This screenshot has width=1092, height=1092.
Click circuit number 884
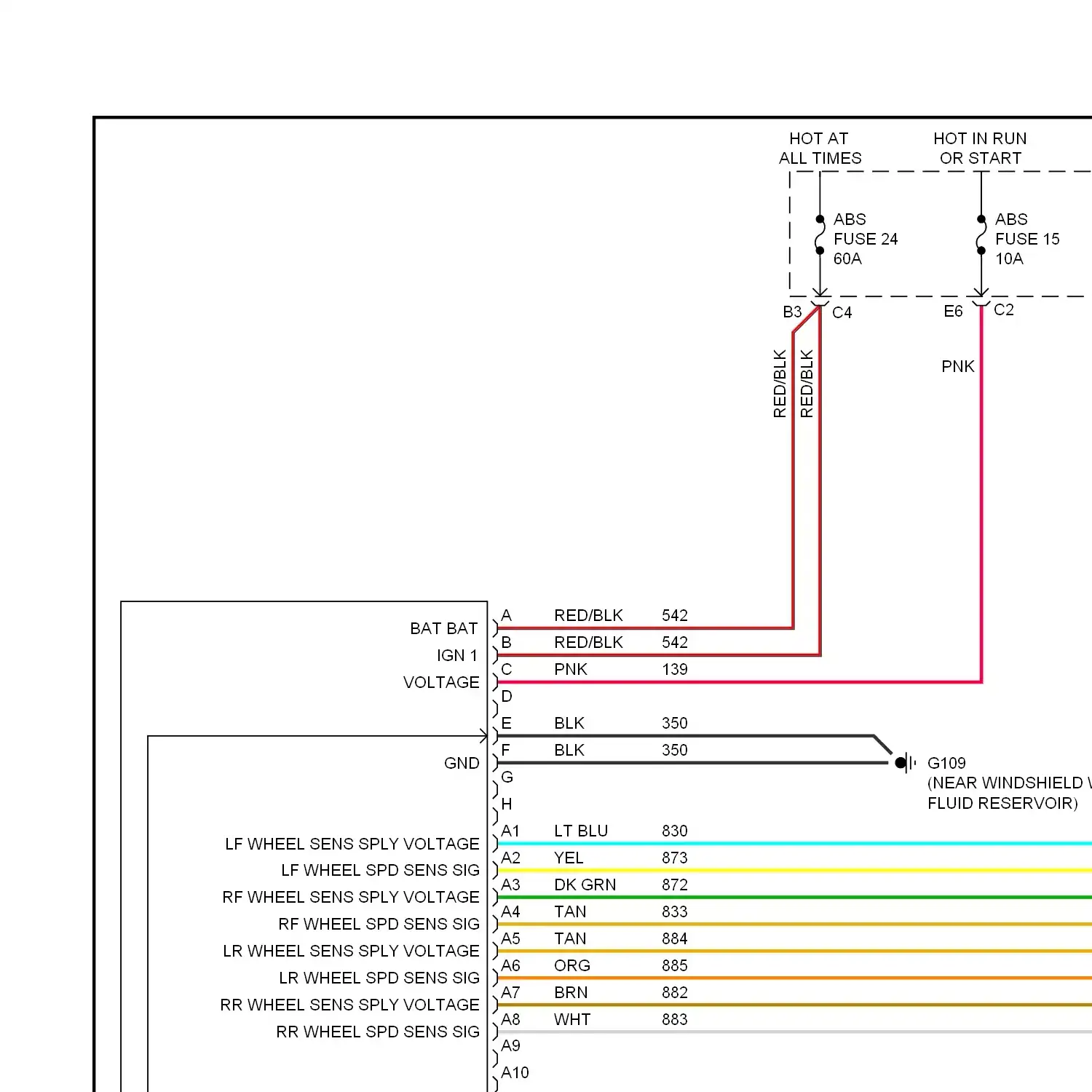click(x=674, y=938)
